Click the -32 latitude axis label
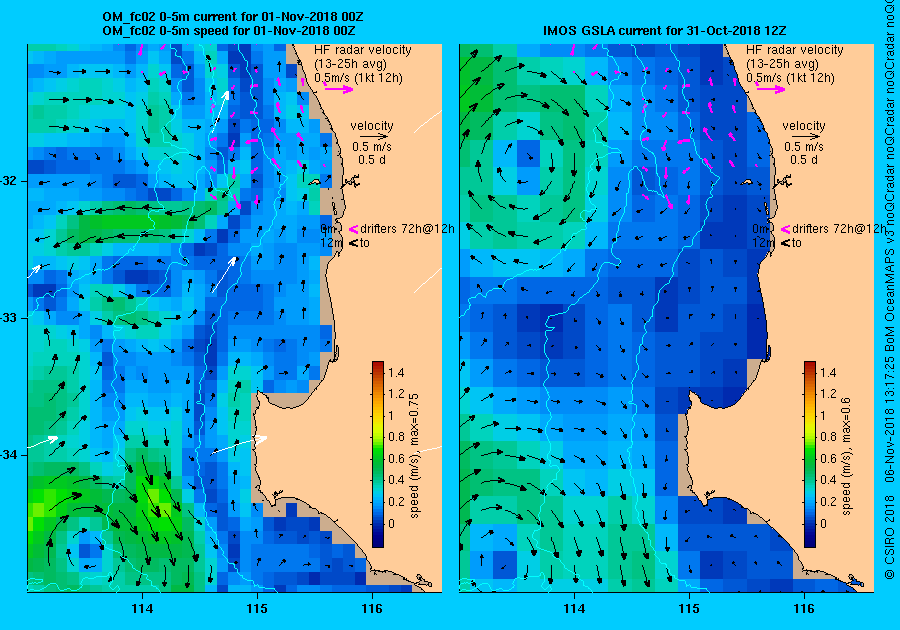 [x=10, y=181]
